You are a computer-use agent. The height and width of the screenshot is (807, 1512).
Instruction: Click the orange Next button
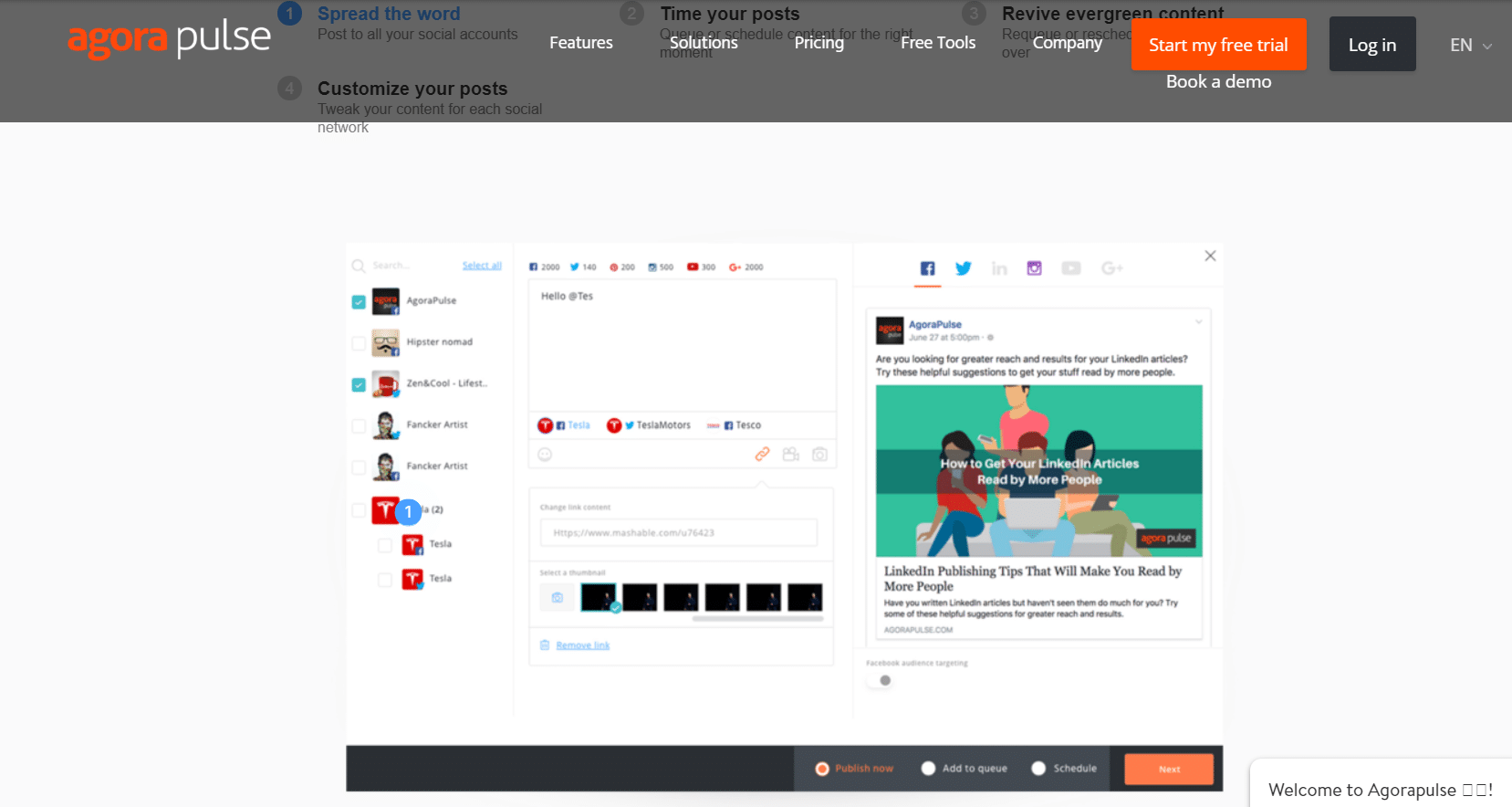click(x=1169, y=769)
